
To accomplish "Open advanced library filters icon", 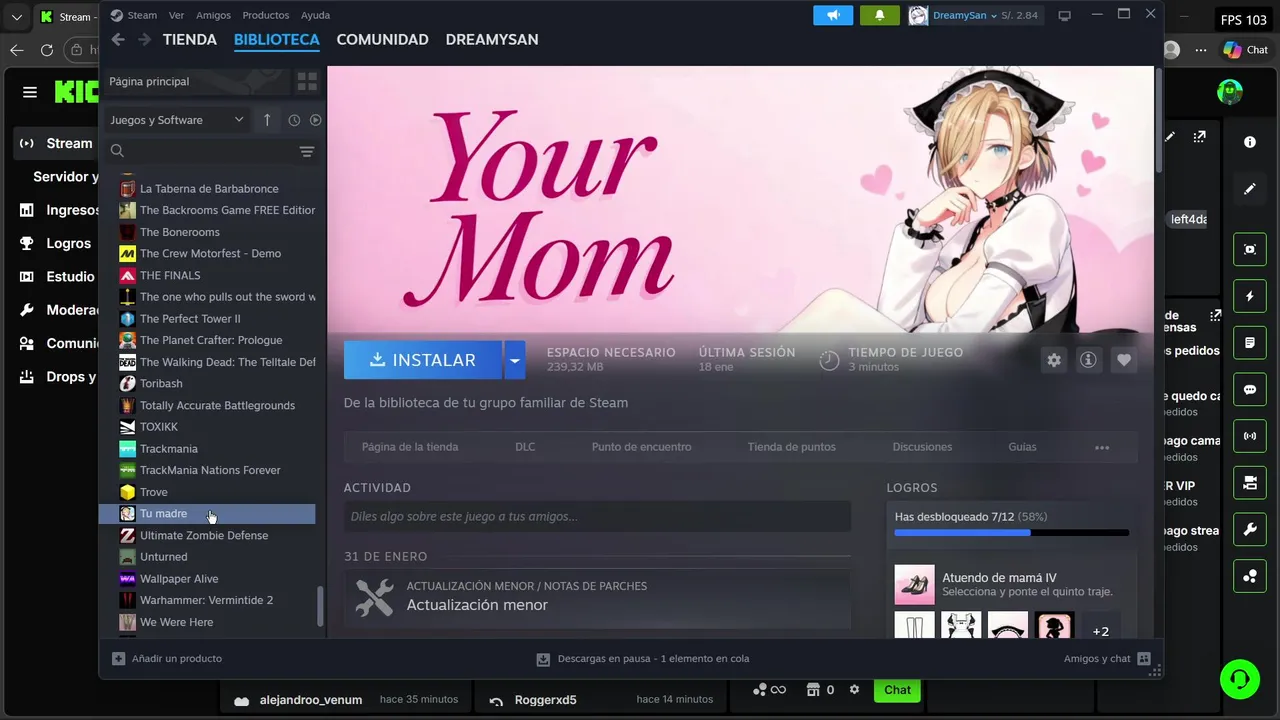I will point(307,151).
